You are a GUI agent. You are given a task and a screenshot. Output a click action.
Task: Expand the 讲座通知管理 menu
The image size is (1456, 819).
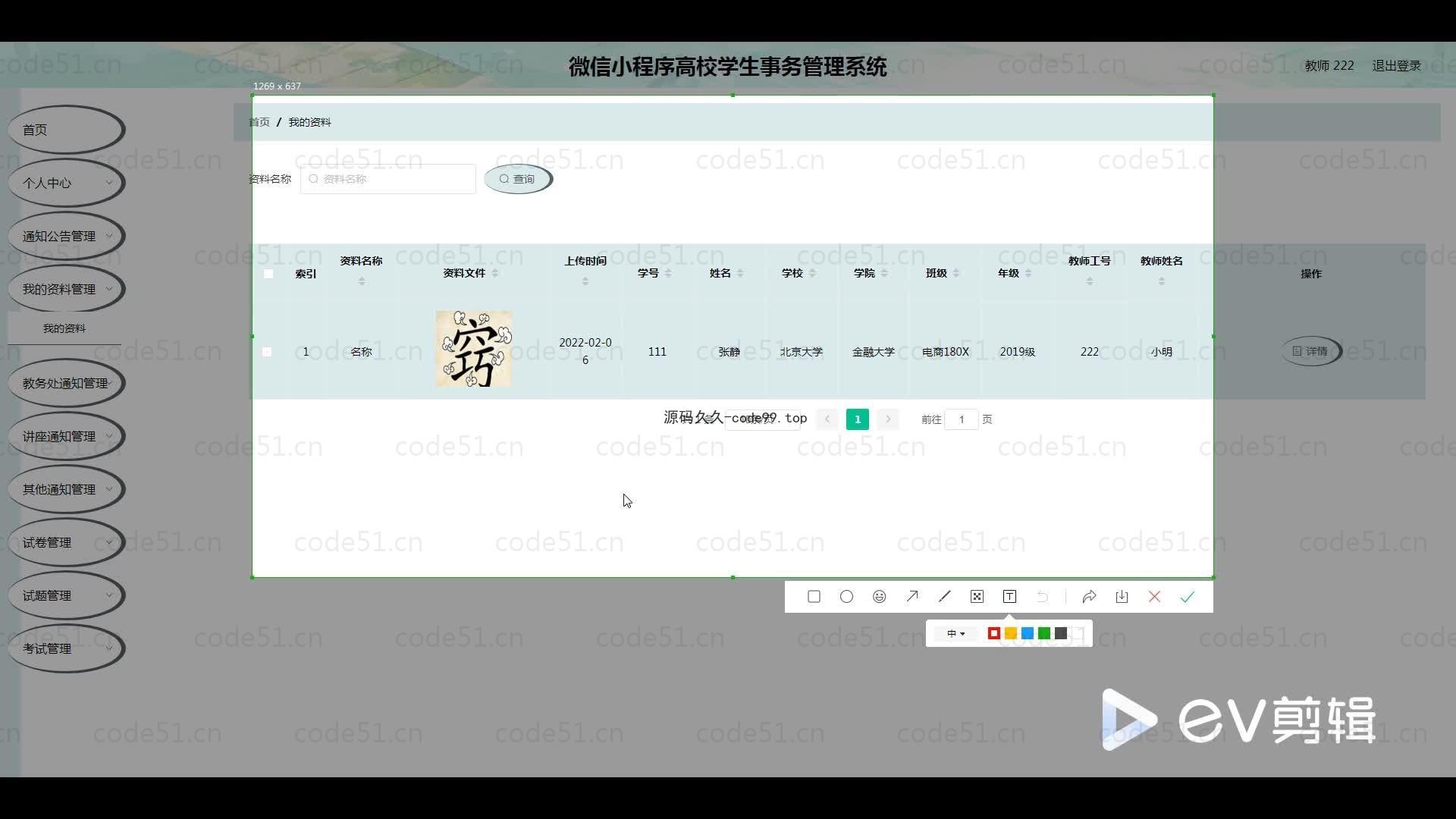pyautogui.click(x=65, y=436)
